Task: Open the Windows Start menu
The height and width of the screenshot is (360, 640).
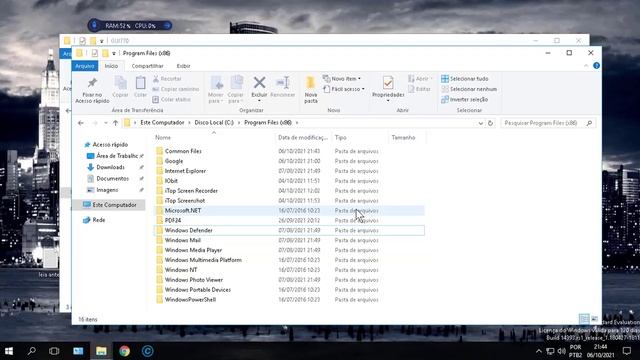Action: pos(9,351)
